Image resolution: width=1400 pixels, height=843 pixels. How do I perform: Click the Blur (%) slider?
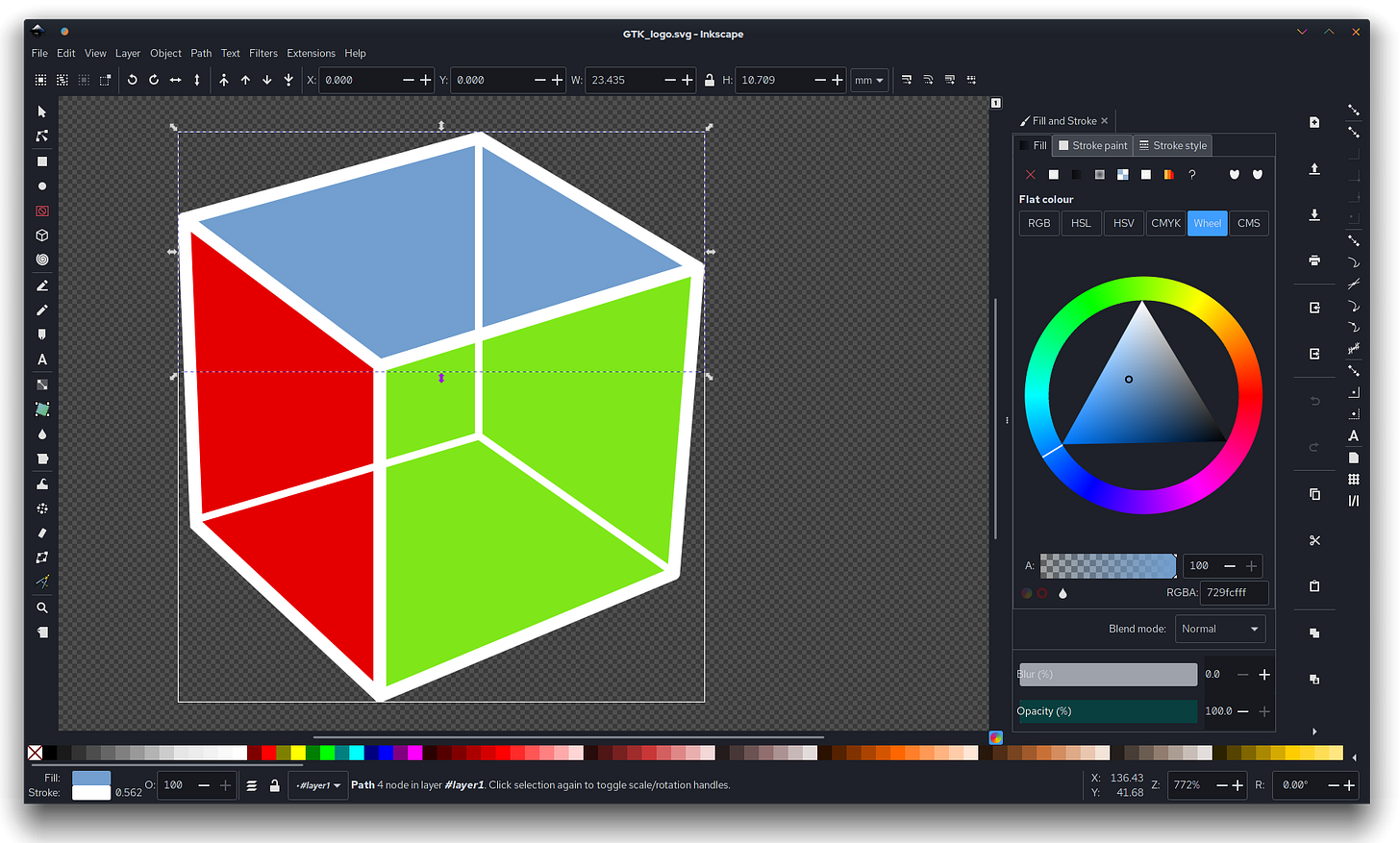pyautogui.click(x=1108, y=675)
